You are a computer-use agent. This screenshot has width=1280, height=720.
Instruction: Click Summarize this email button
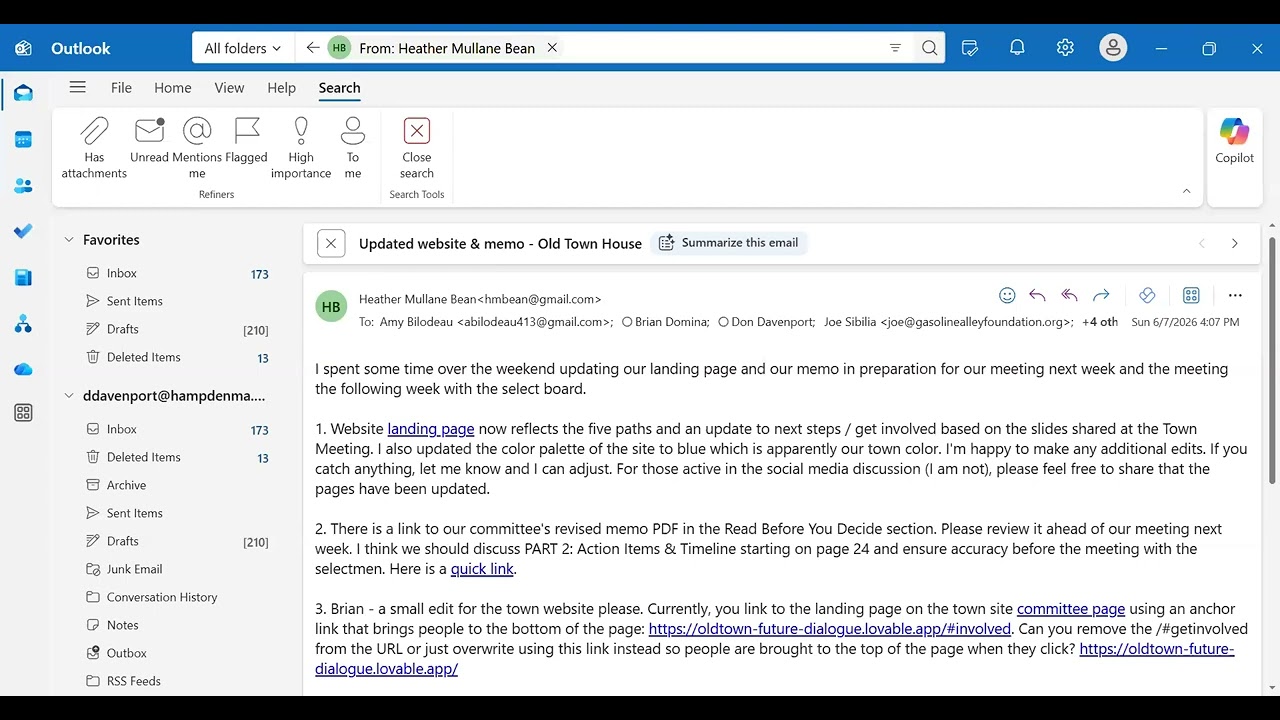[729, 243]
